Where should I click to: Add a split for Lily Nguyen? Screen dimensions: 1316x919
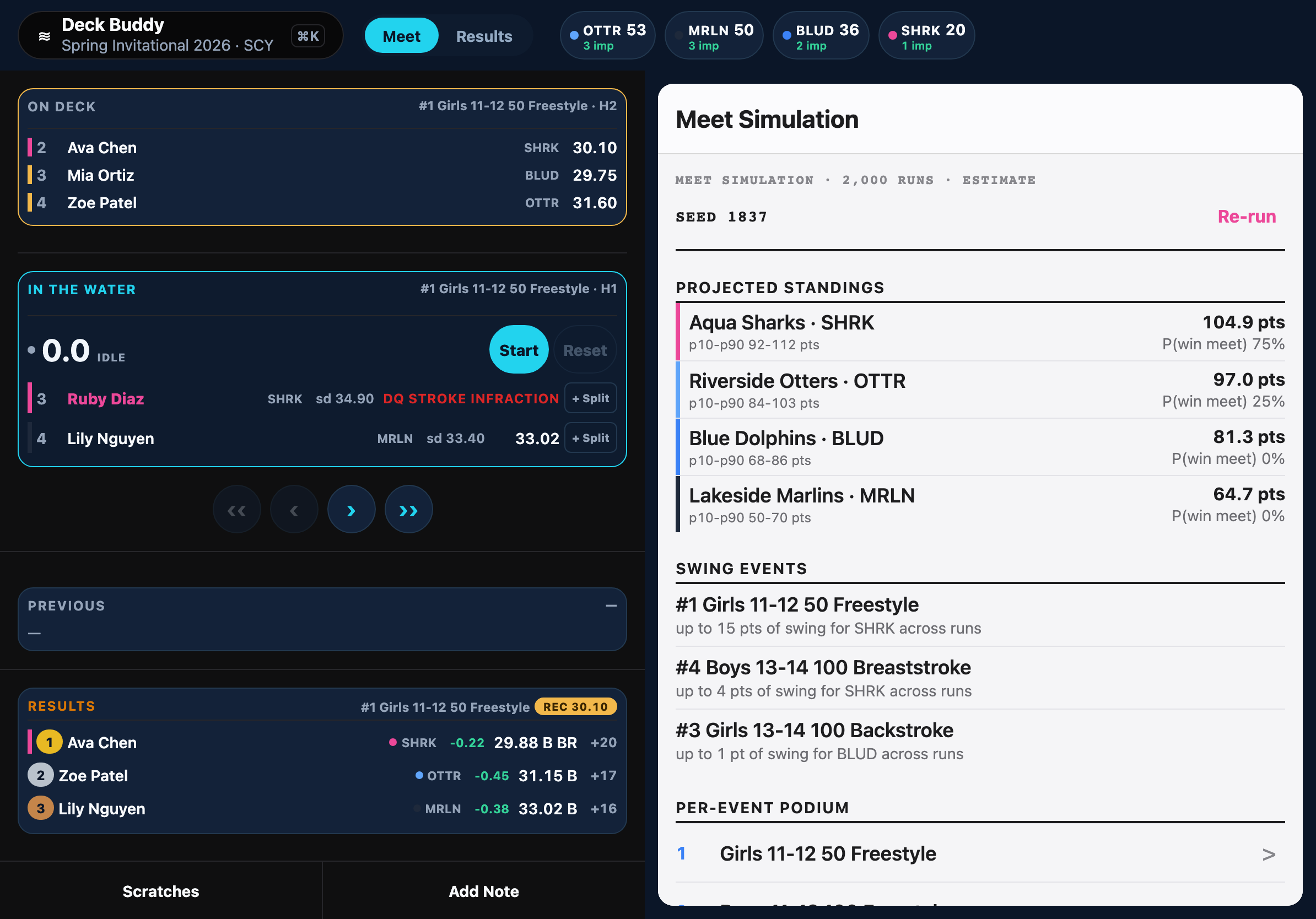(590, 437)
